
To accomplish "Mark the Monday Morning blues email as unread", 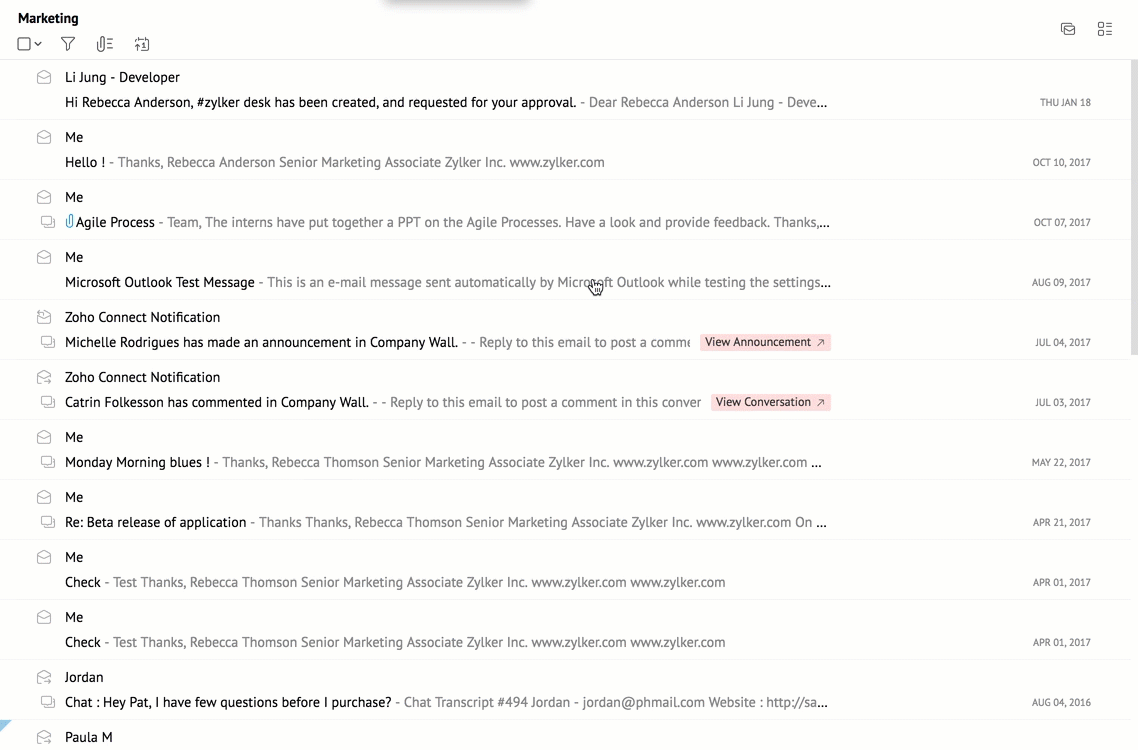I will (43, 437).
